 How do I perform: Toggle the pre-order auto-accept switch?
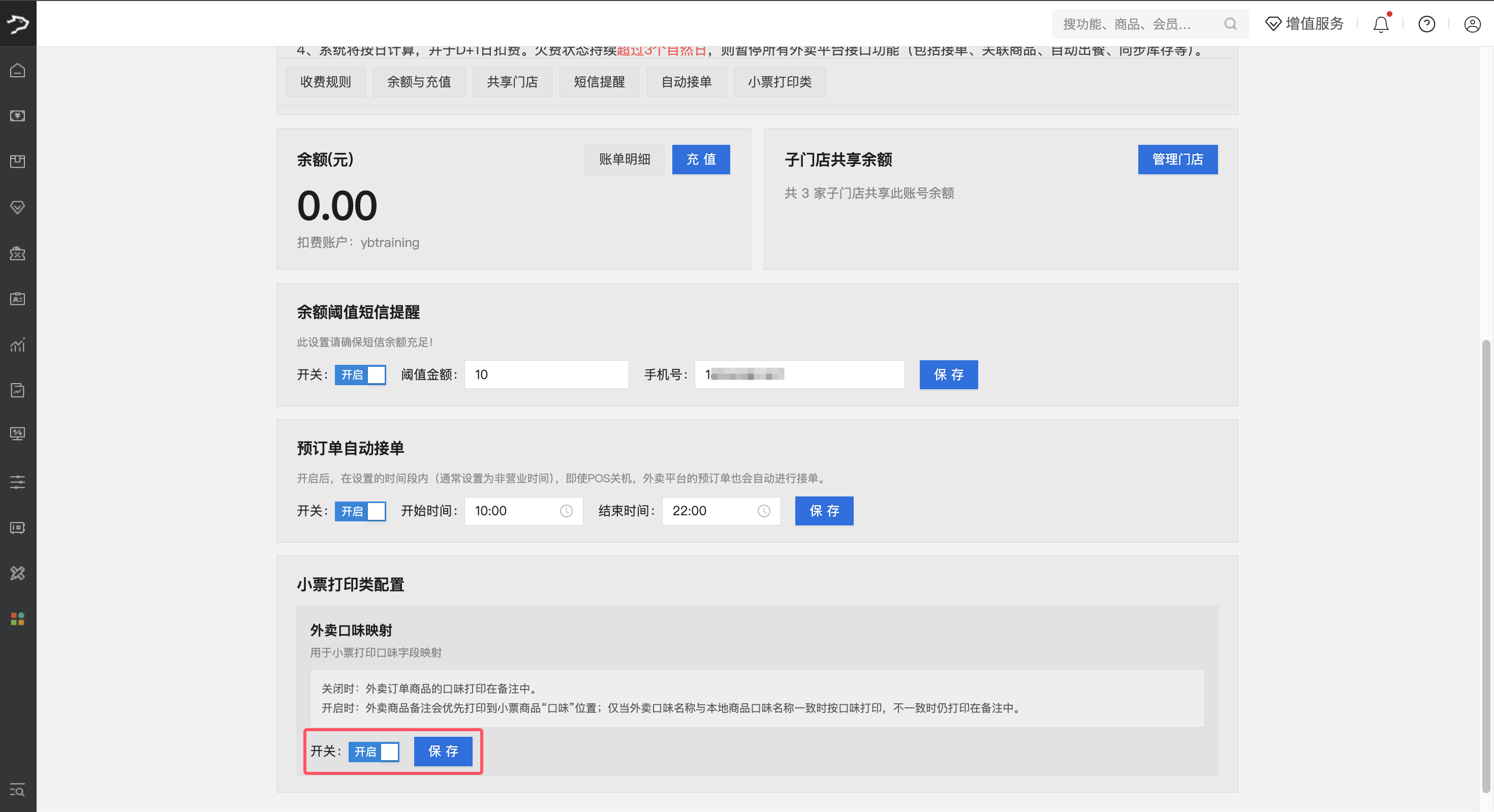point(360,511)
